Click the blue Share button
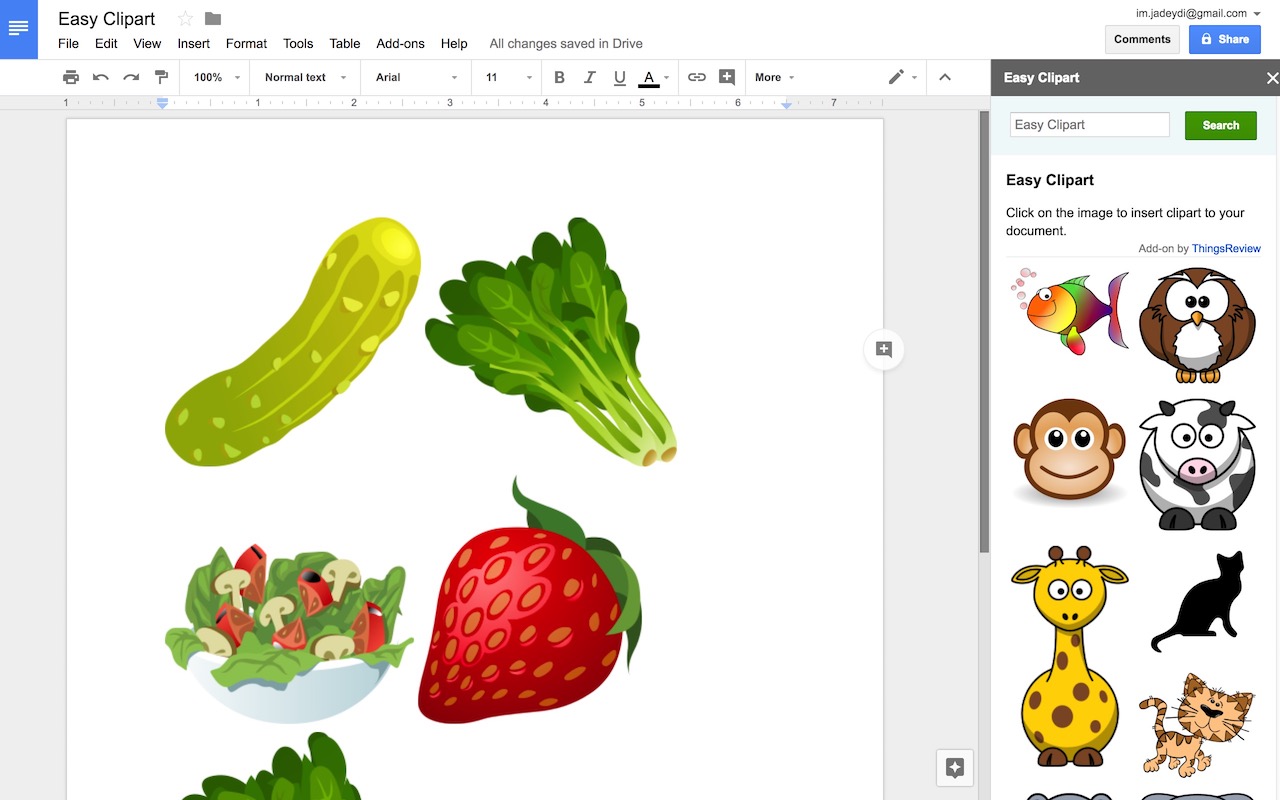Image resolution: width=1280 pixels, height=800 pixels. tap(1225, 39)
